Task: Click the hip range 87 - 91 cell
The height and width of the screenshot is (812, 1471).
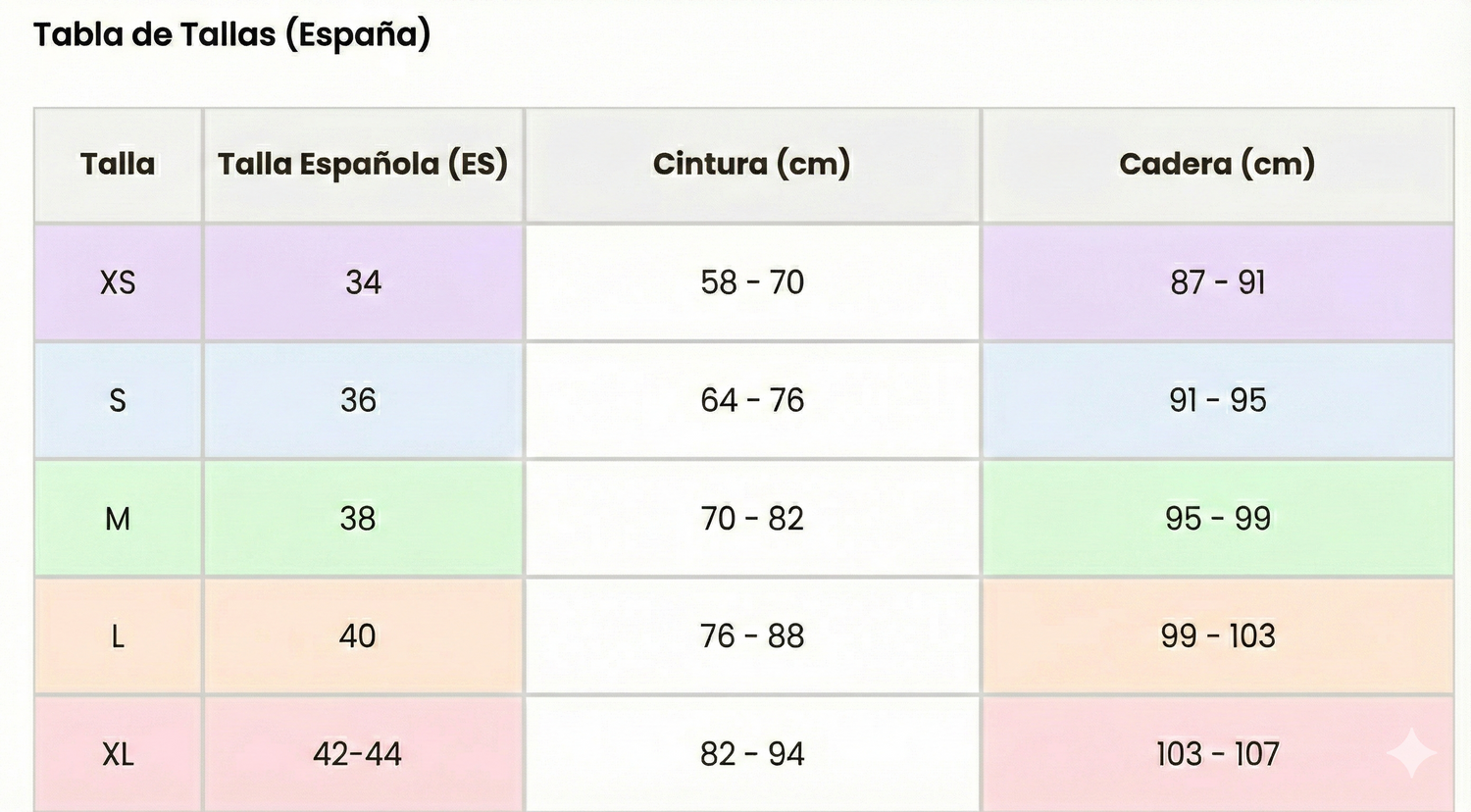Action: pyautogui.click(x=1217, y=282)
